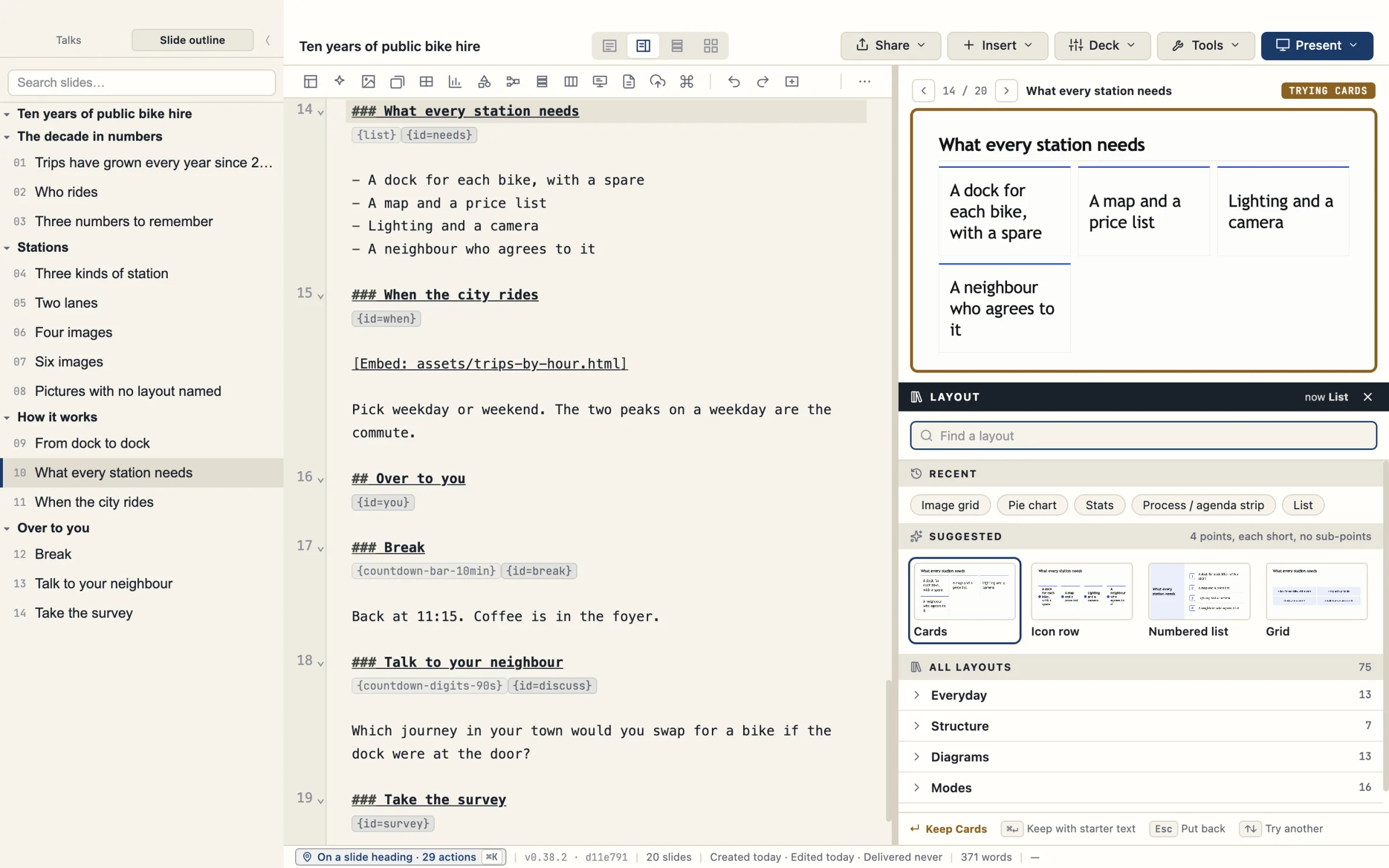Click the columns icon in the toolbar
The image size is (1389, 868).
[x=571, y=82]
